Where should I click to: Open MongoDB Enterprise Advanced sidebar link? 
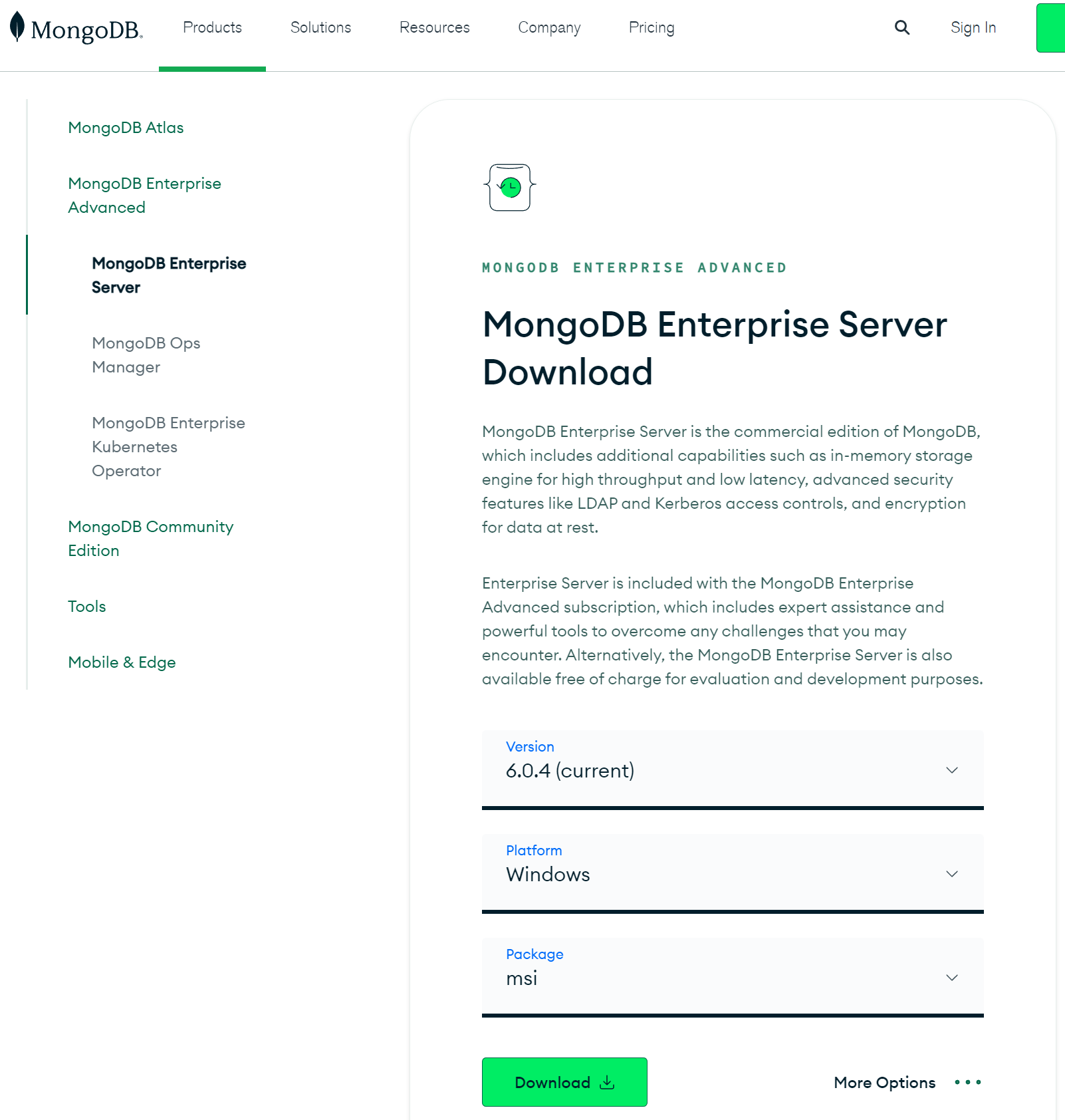pos(144,196)
